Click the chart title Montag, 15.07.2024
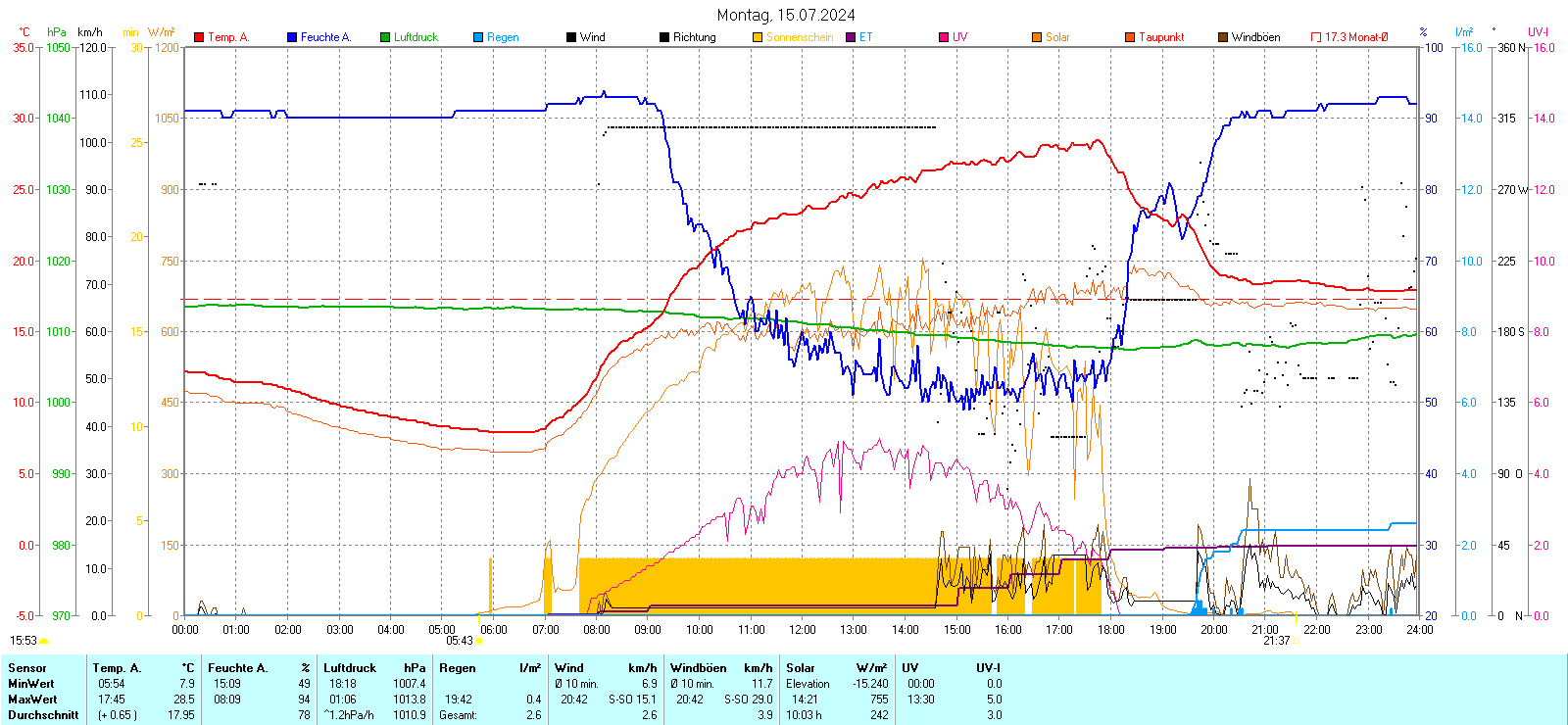Image resolution: width=1568 pixels, height=725 pixels. click(785, 15)
